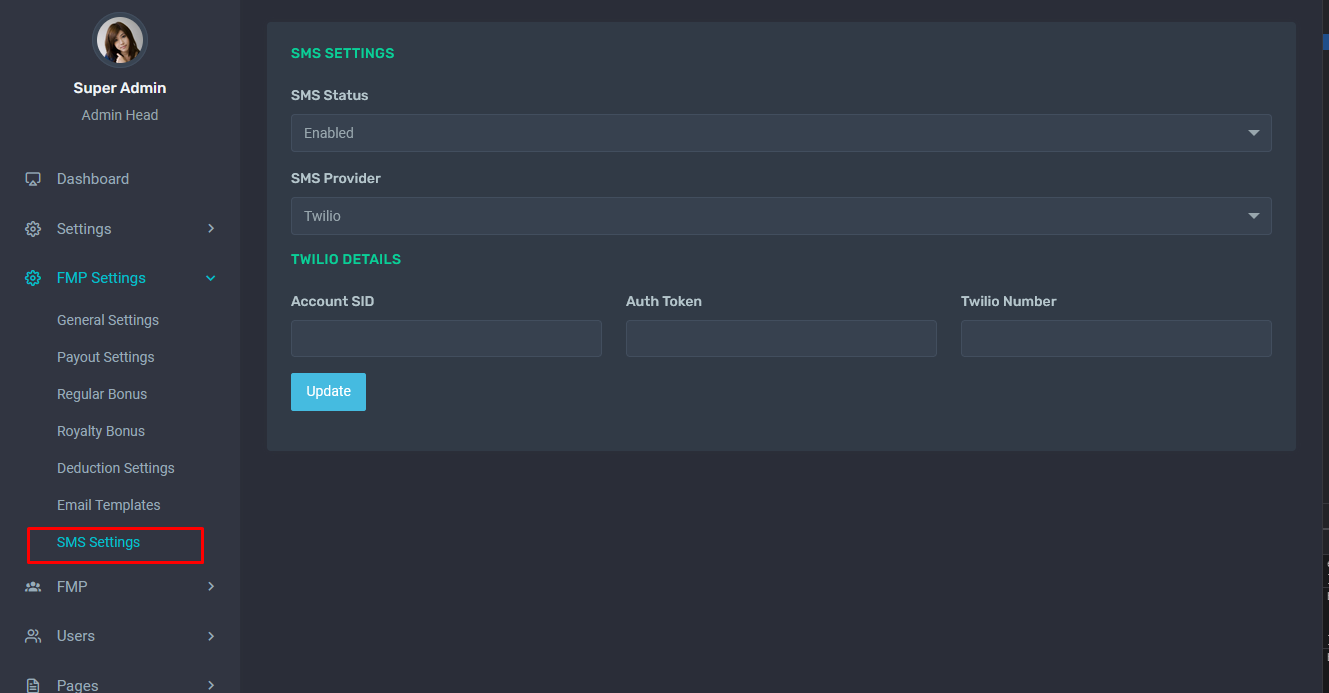Click the Settings gear icon in sidebar
The width and height of the screenshot is (1329, 693).
tap(33, 229)
